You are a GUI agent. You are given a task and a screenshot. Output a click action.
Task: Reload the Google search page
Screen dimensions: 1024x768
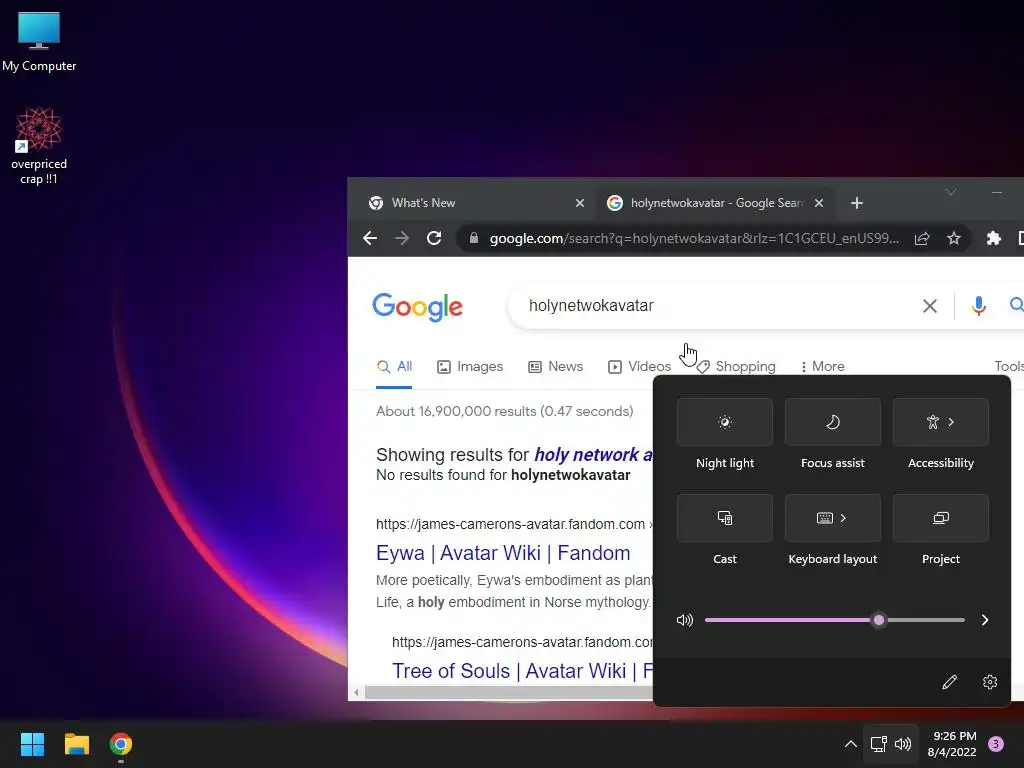[434, 238]
